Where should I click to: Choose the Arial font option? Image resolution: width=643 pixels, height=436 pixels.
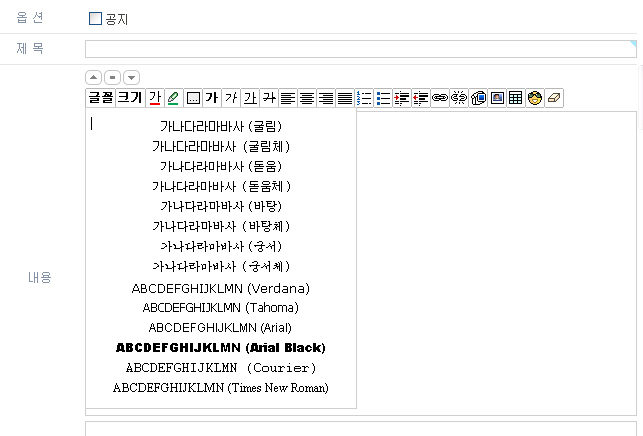pyautogui.click(x=221, y=328)
